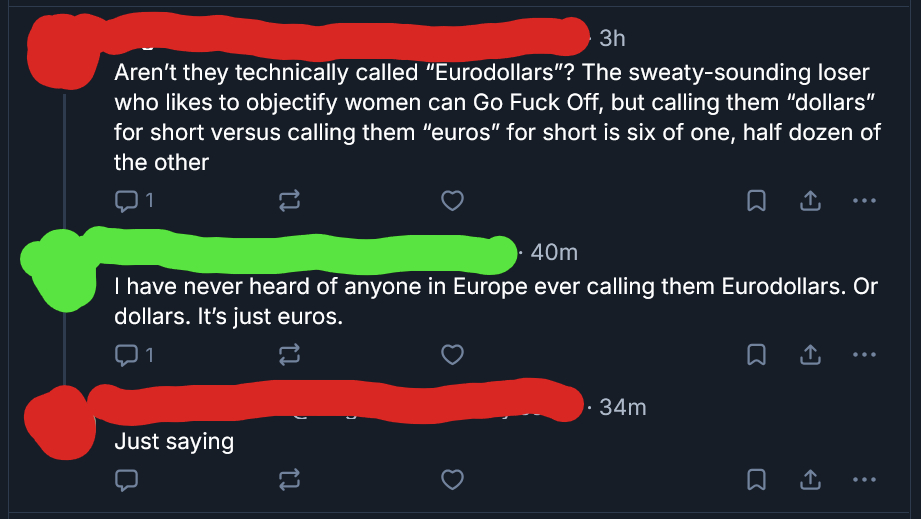Reply to the "It's just euros" post
This screenshot has height=519, width=921.
point(126,354)
